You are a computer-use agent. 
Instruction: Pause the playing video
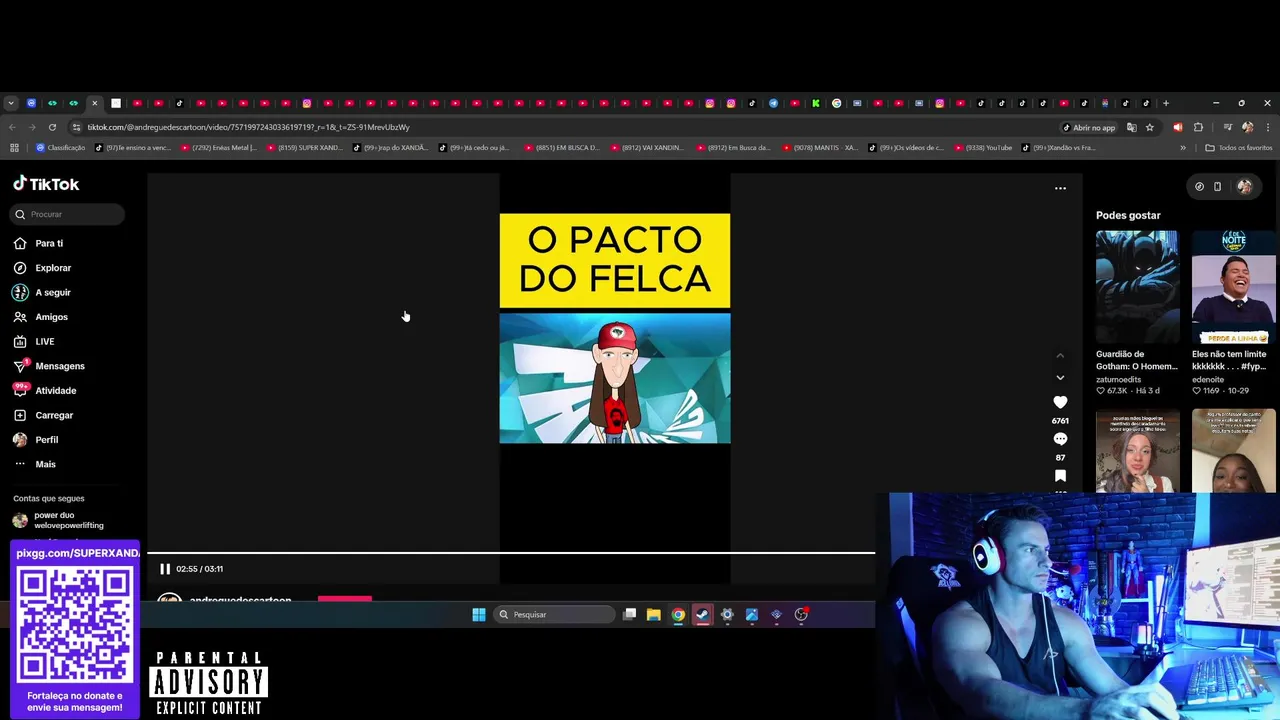point(165,569)
